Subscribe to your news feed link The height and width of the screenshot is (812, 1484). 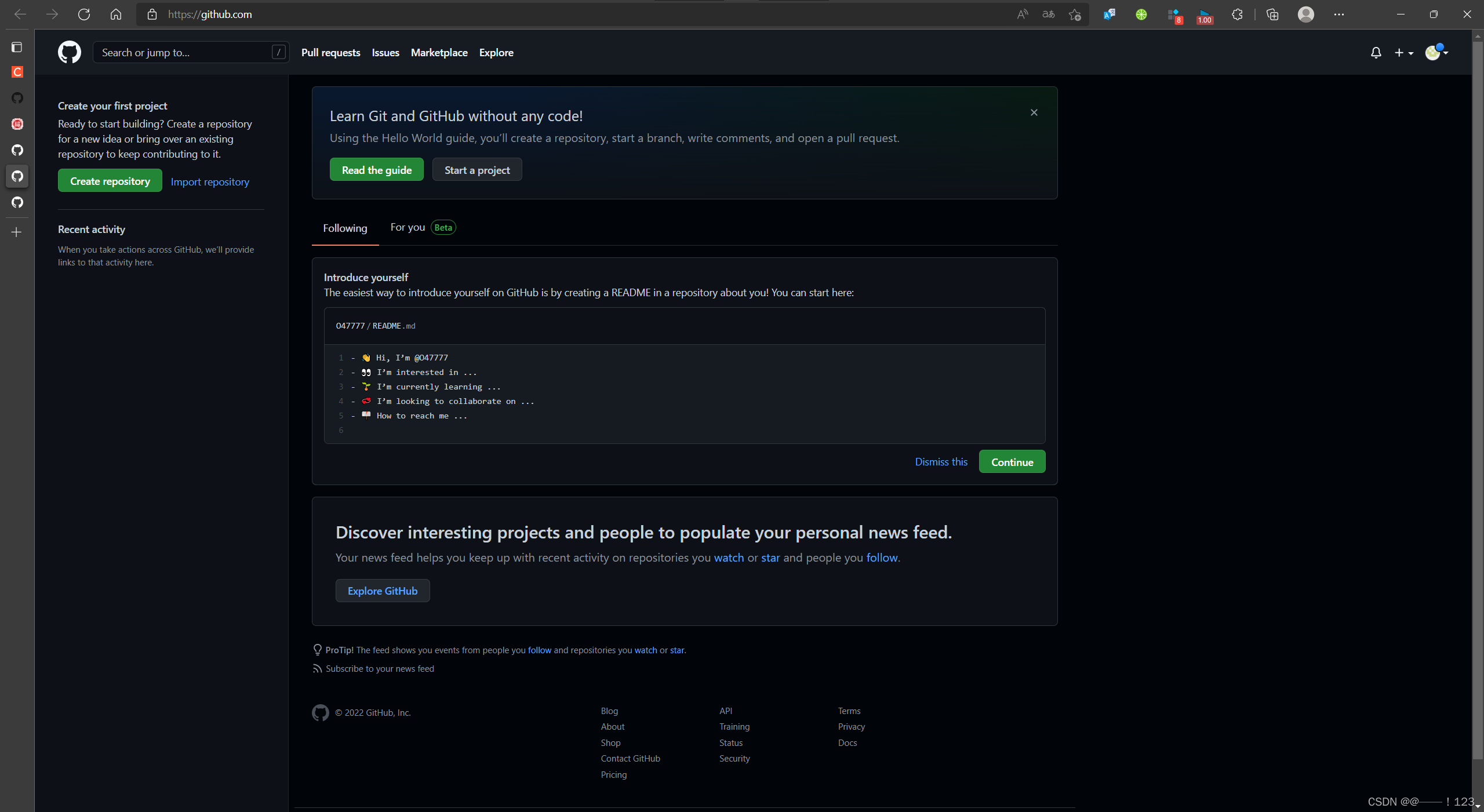[379, 668]
